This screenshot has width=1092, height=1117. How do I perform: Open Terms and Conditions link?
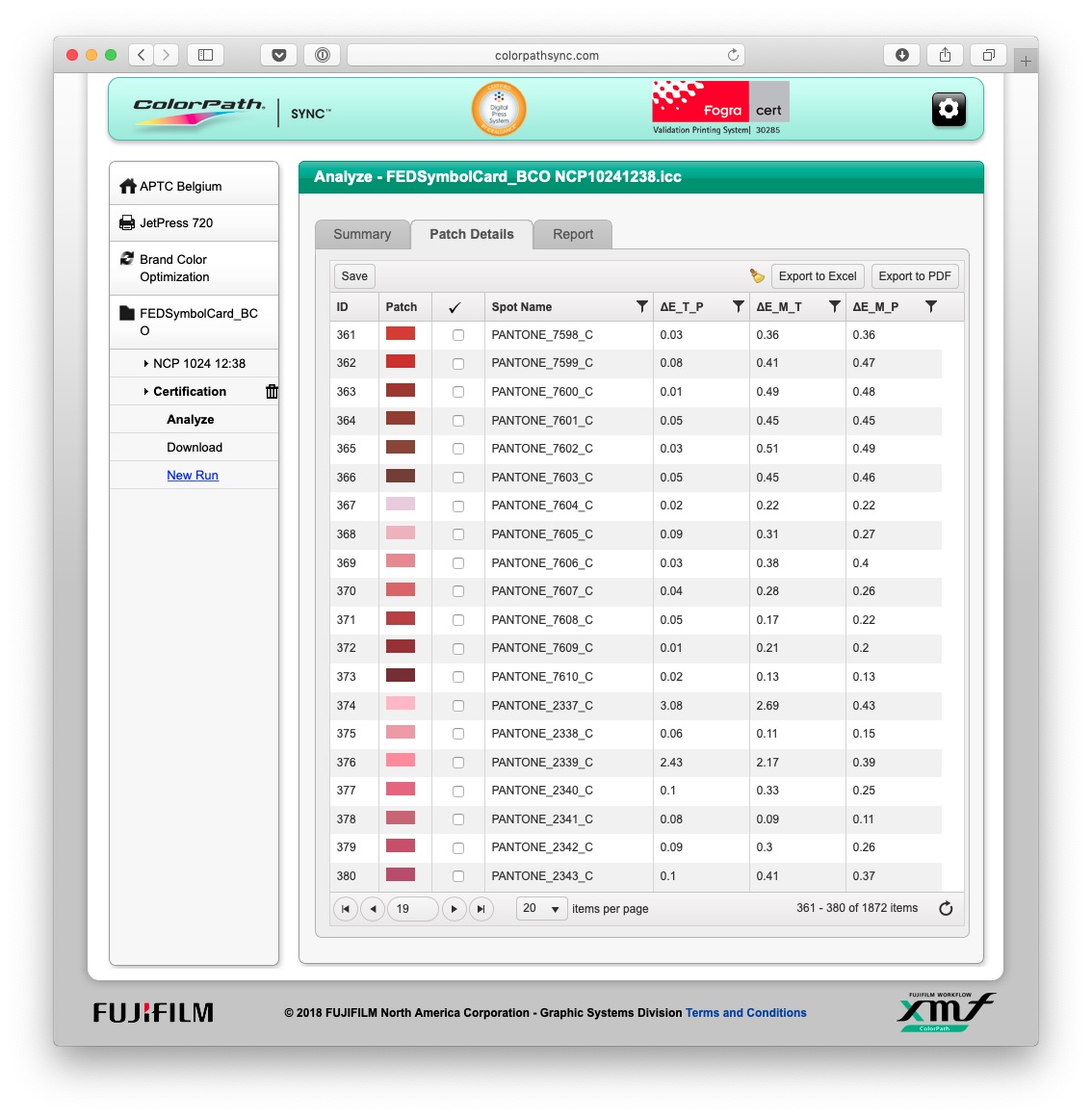pyautogui.click(x=745, y=1012)
